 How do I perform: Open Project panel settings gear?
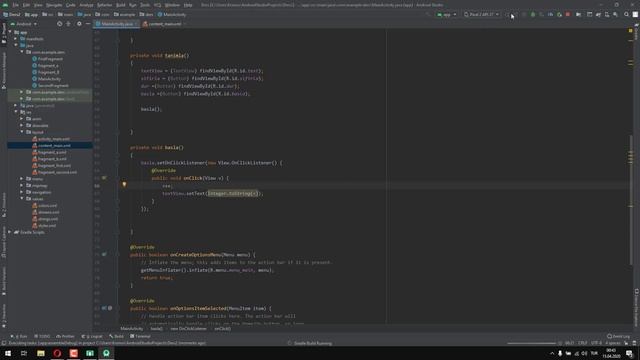click(x=79, y=24)
